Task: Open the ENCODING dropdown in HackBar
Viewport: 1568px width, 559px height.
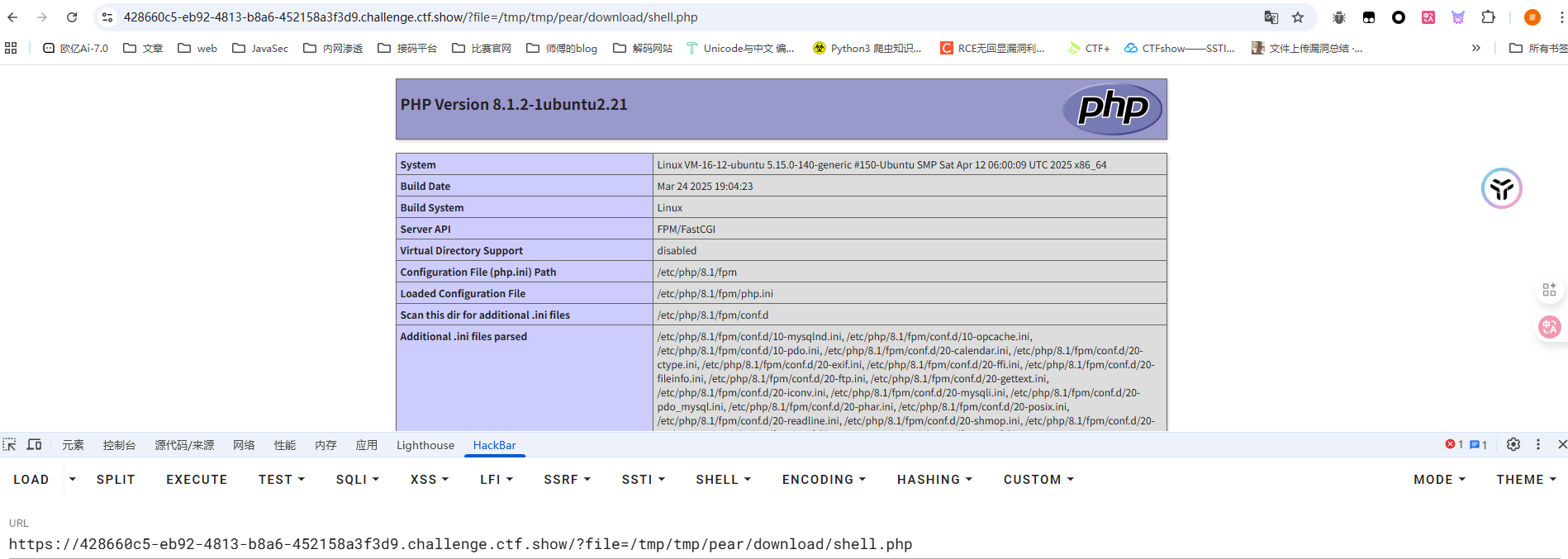Action: click(x=824, y=480)
